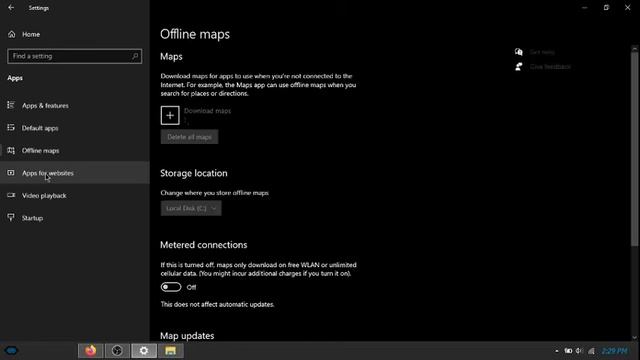Click the Off label beside the metered toggle
The image size is (640, 360).
pyautogui.click(x=191, y=287)
